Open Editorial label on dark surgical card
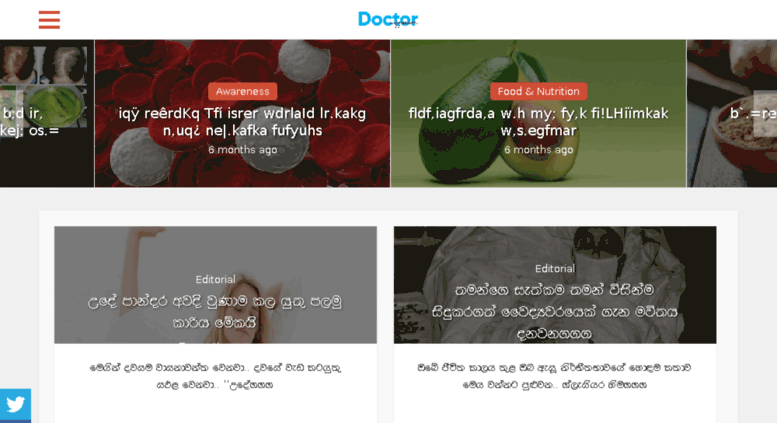The image size is (777, 423). click(x=555, y=268)
